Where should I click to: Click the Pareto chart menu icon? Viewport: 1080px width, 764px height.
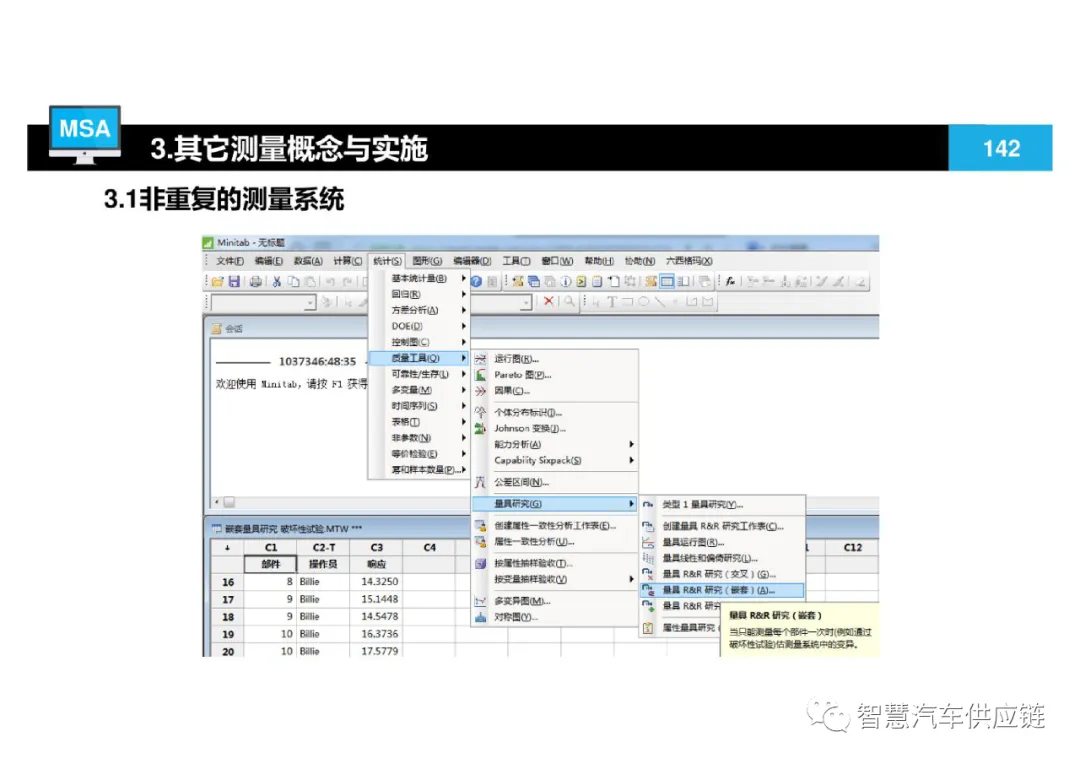point(480,375)
